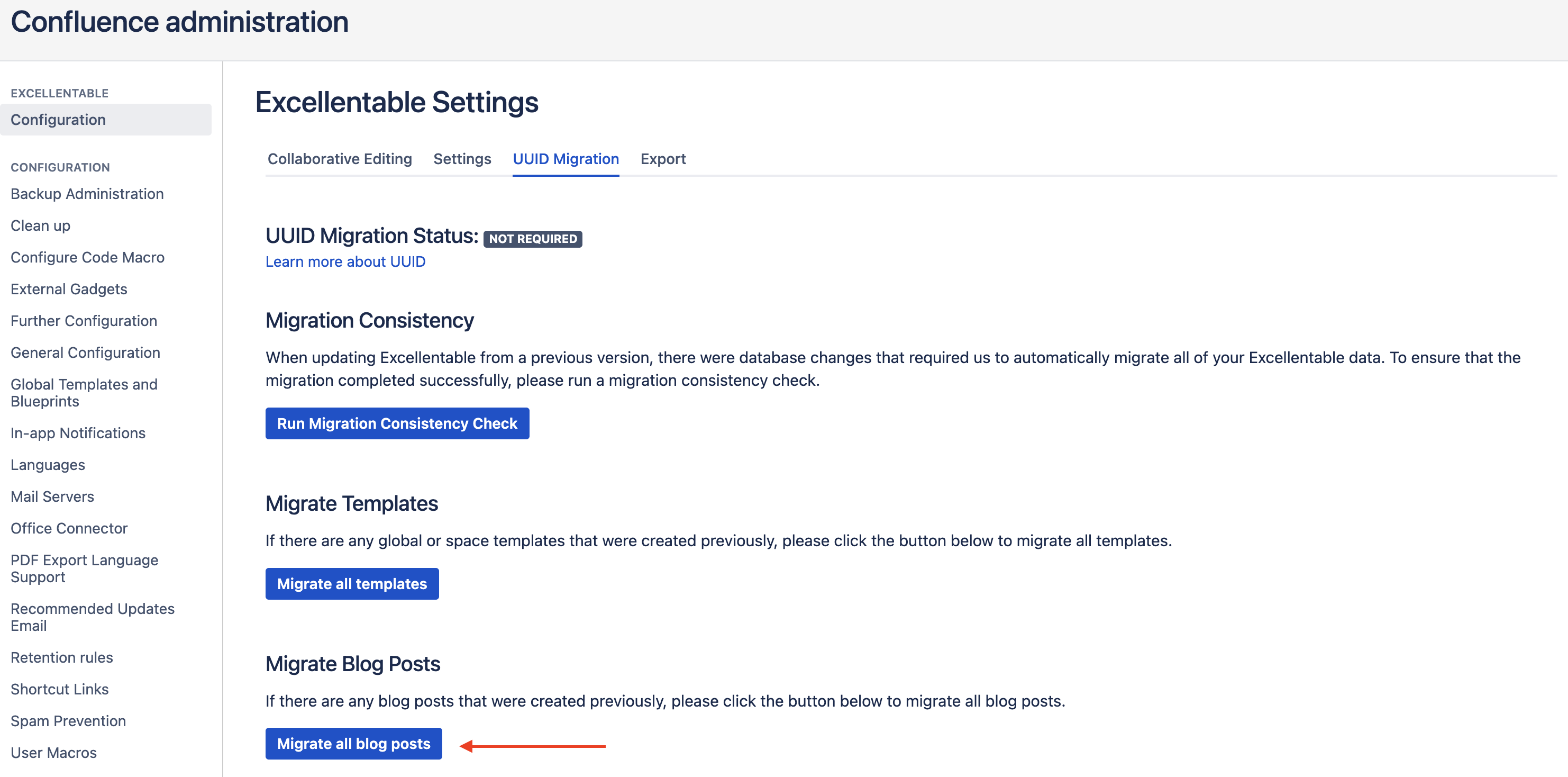Viewport: 1568px width, 777px height.
Task: Open Languages settings
Action: tap(48, 465)
